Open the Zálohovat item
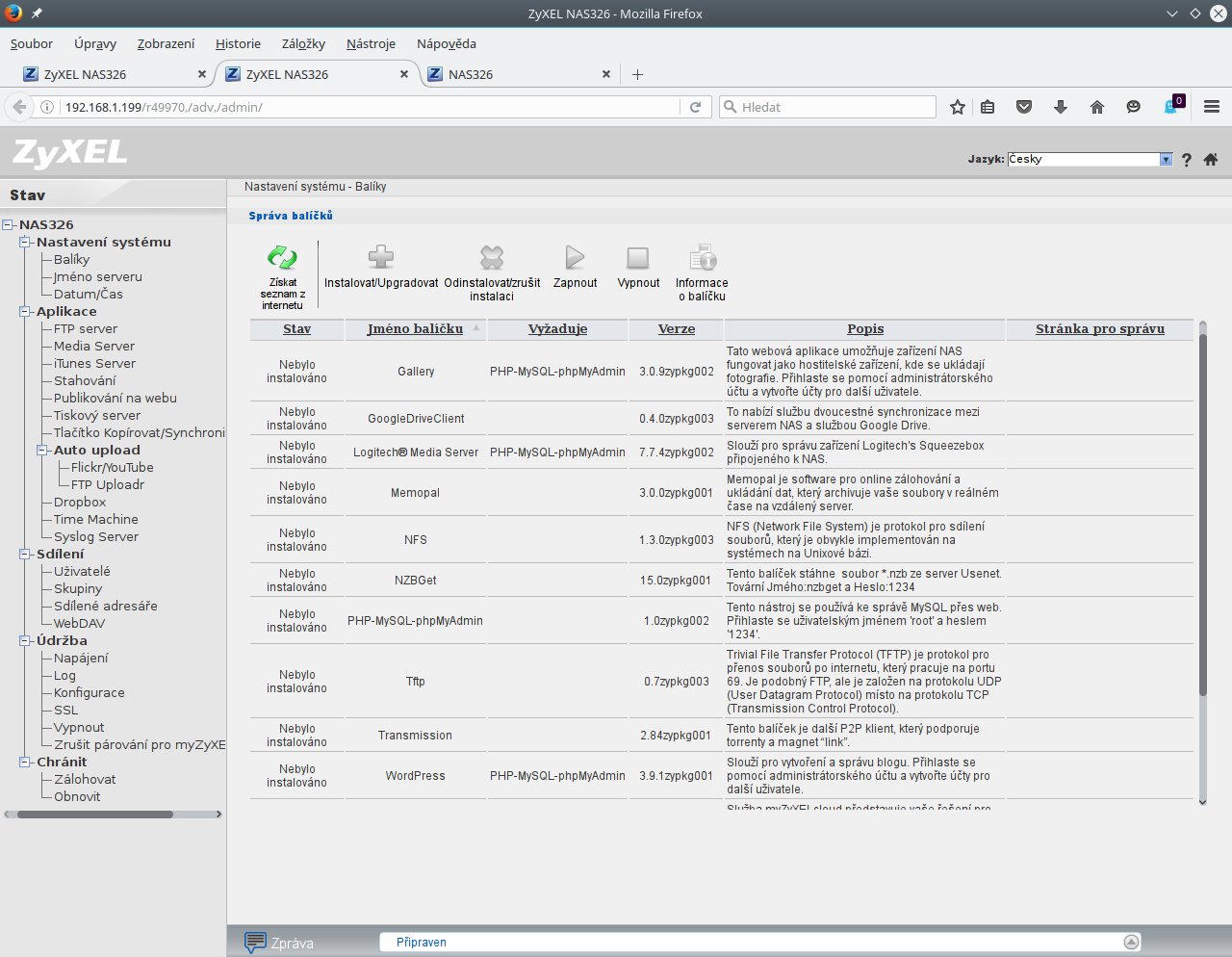The image size is (1232, 957). coord(85,779)
